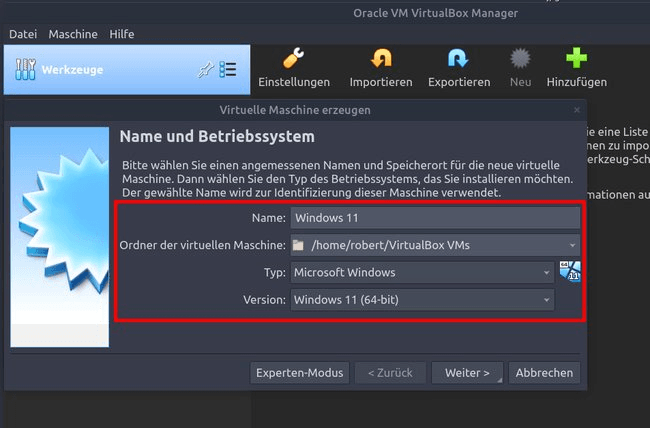This screenshot has height=428, width=650.
Task: Click the green Hinzufügen plus icon
Action: click(x=576, y=59)
